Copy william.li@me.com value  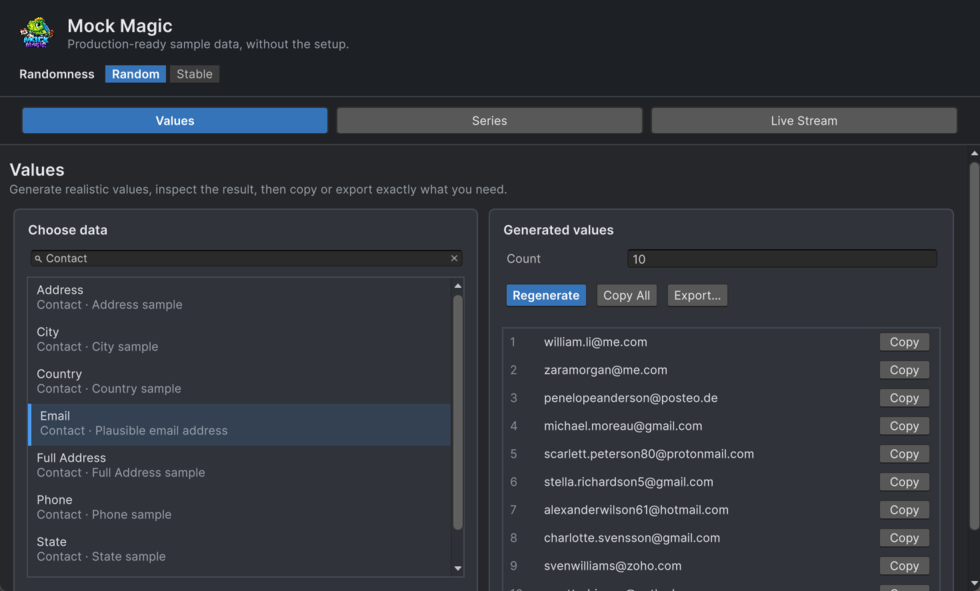click(904, 342)
